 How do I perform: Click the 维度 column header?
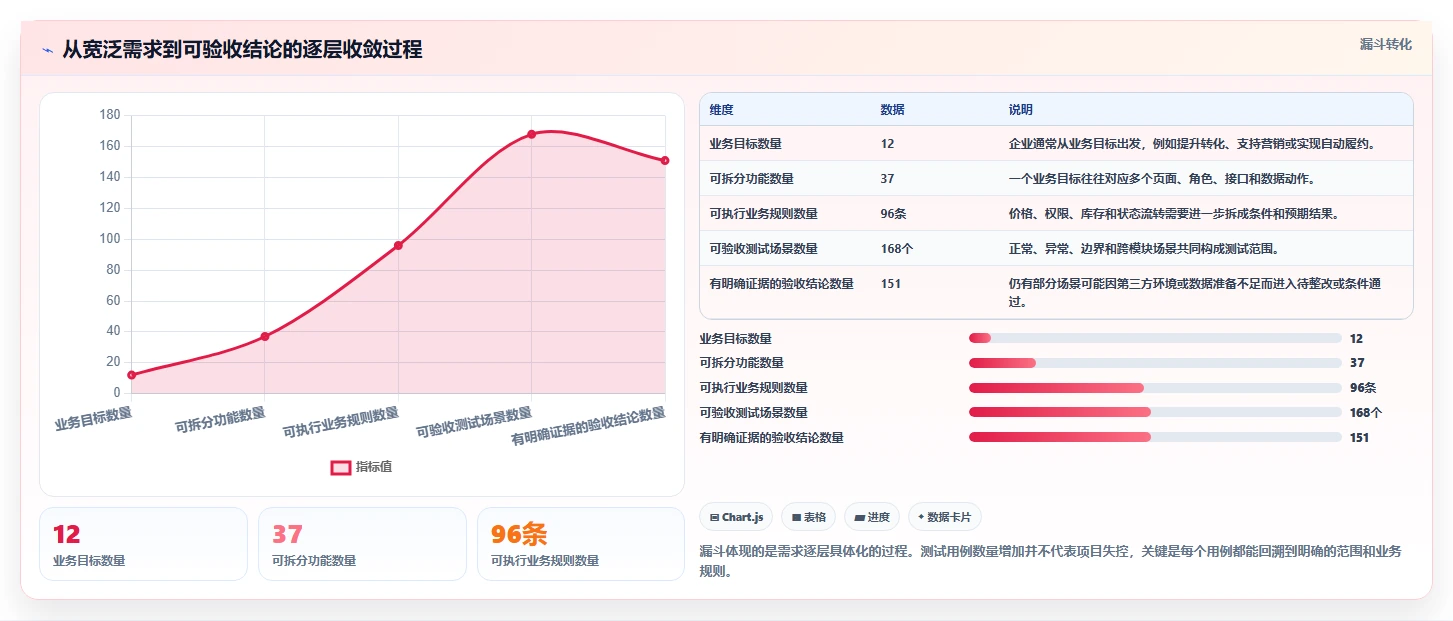(721, 110)
